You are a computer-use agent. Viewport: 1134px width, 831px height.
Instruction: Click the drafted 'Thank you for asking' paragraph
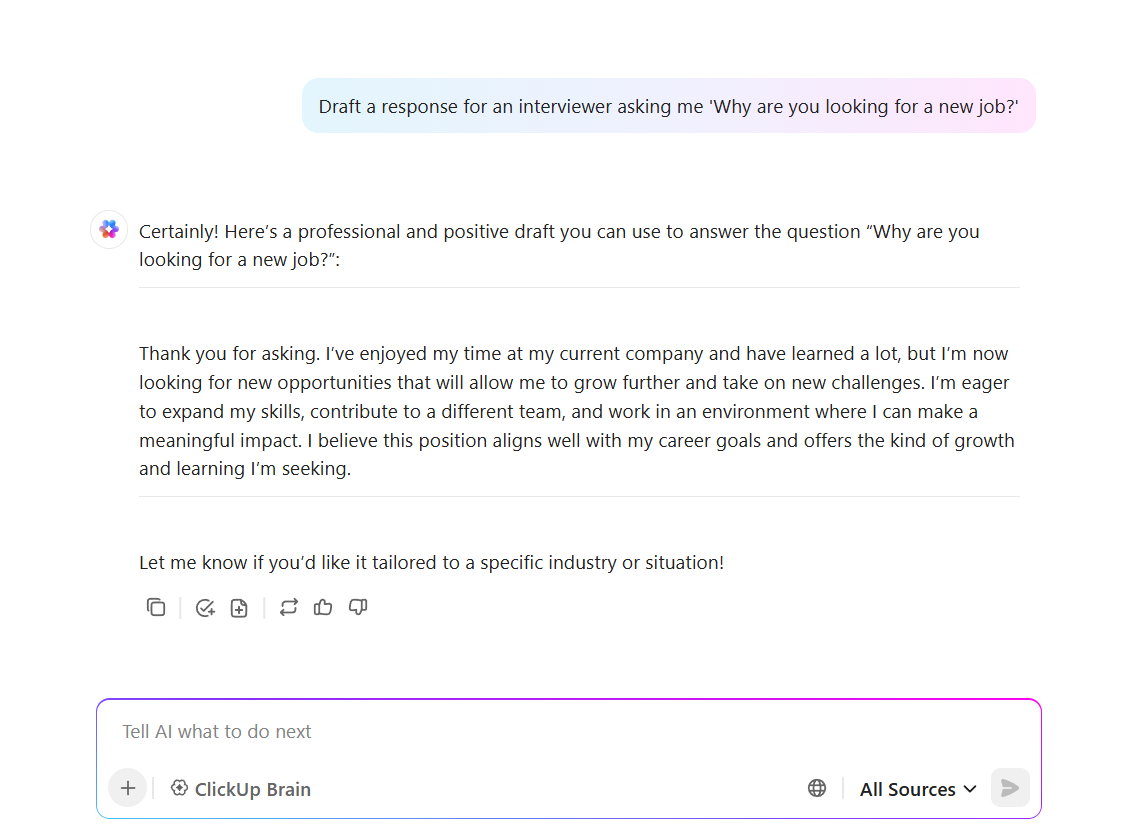click(577, 411)
